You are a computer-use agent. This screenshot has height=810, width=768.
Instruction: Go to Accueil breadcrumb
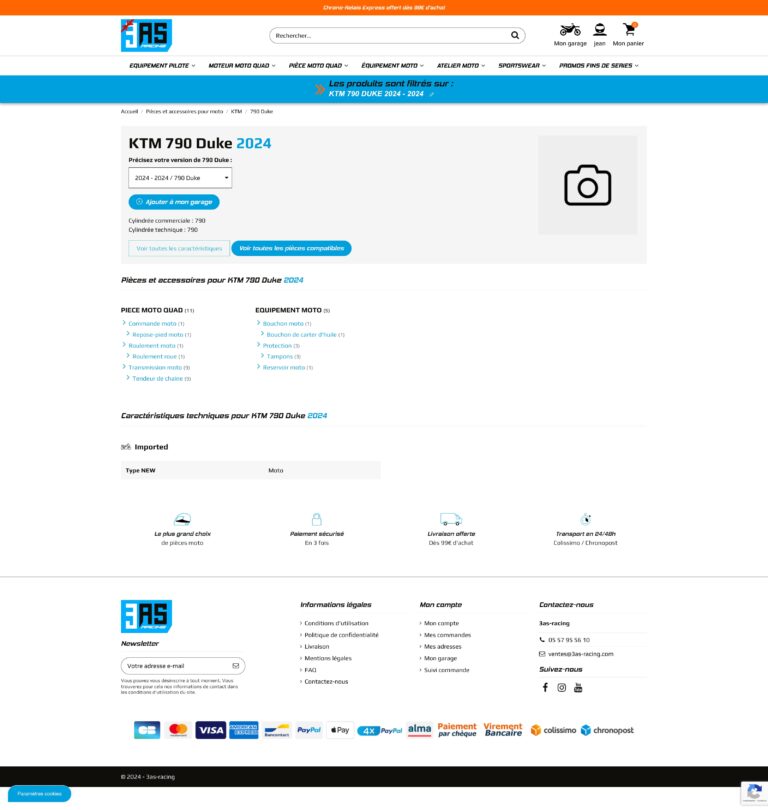(x=129, y=112)
